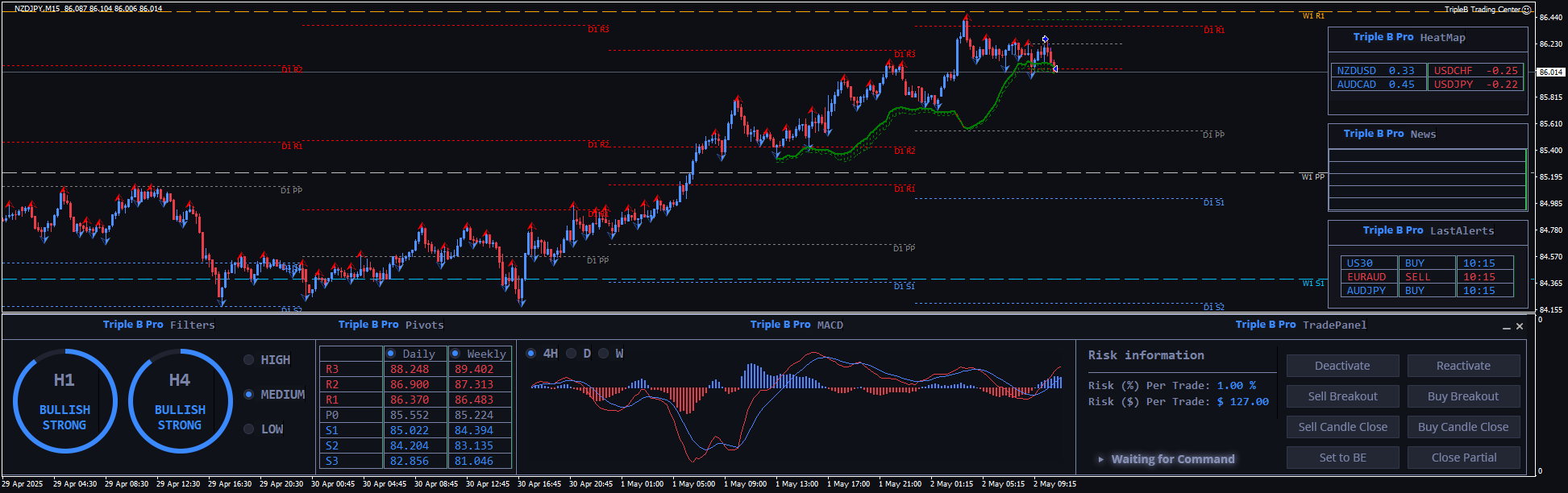The image size is (1568, 493).
Task: Click the TripleB Trading Center smiley icon
Action: [1526, 10]
